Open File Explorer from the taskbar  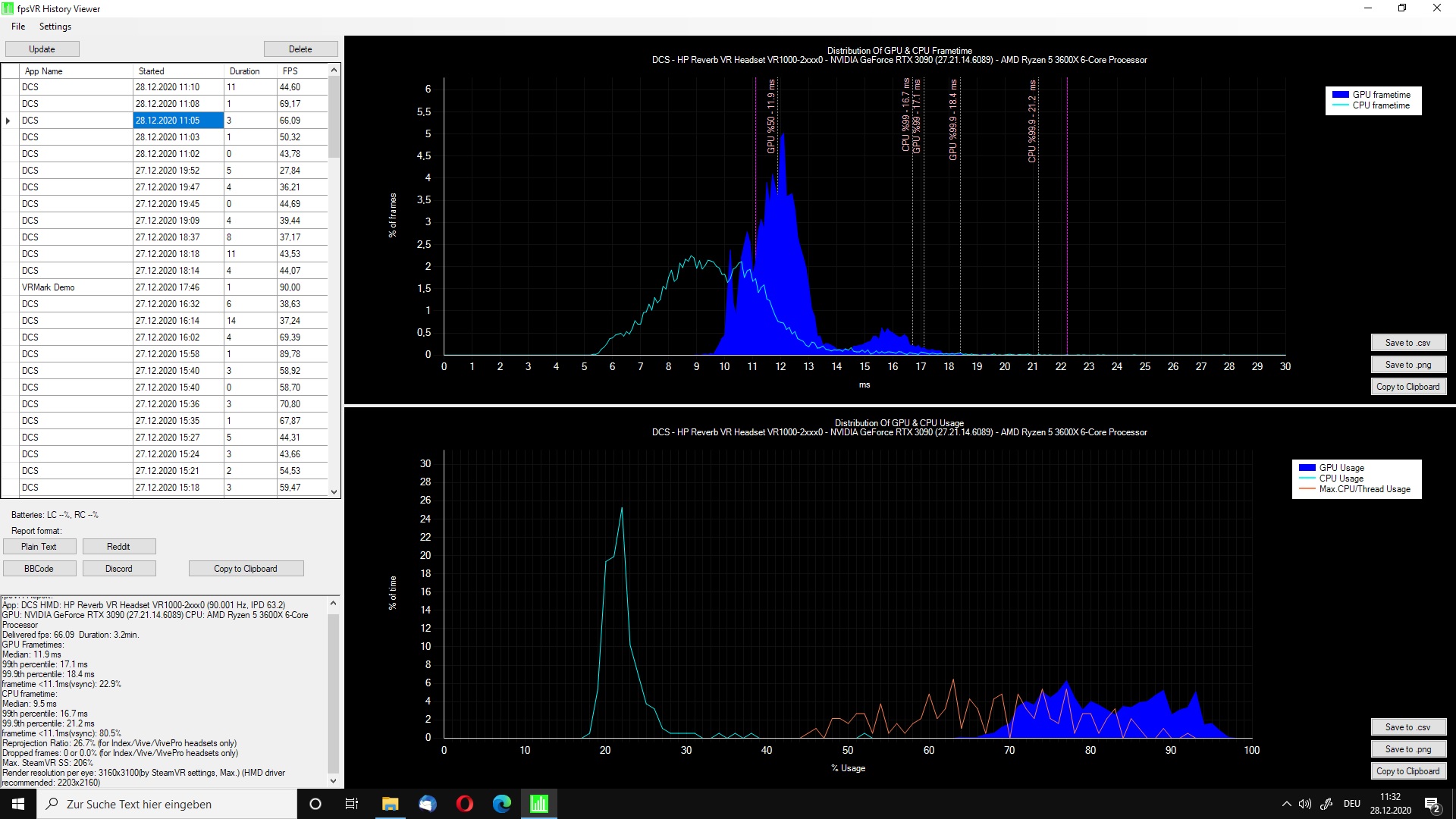pyautogui.click(x=390, y=804)
